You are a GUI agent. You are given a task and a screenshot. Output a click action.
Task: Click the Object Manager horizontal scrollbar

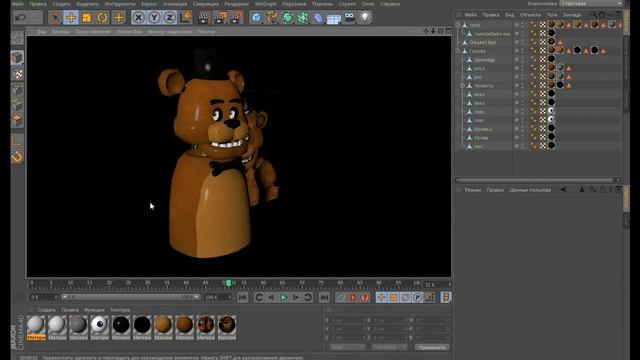pos(537,180)
